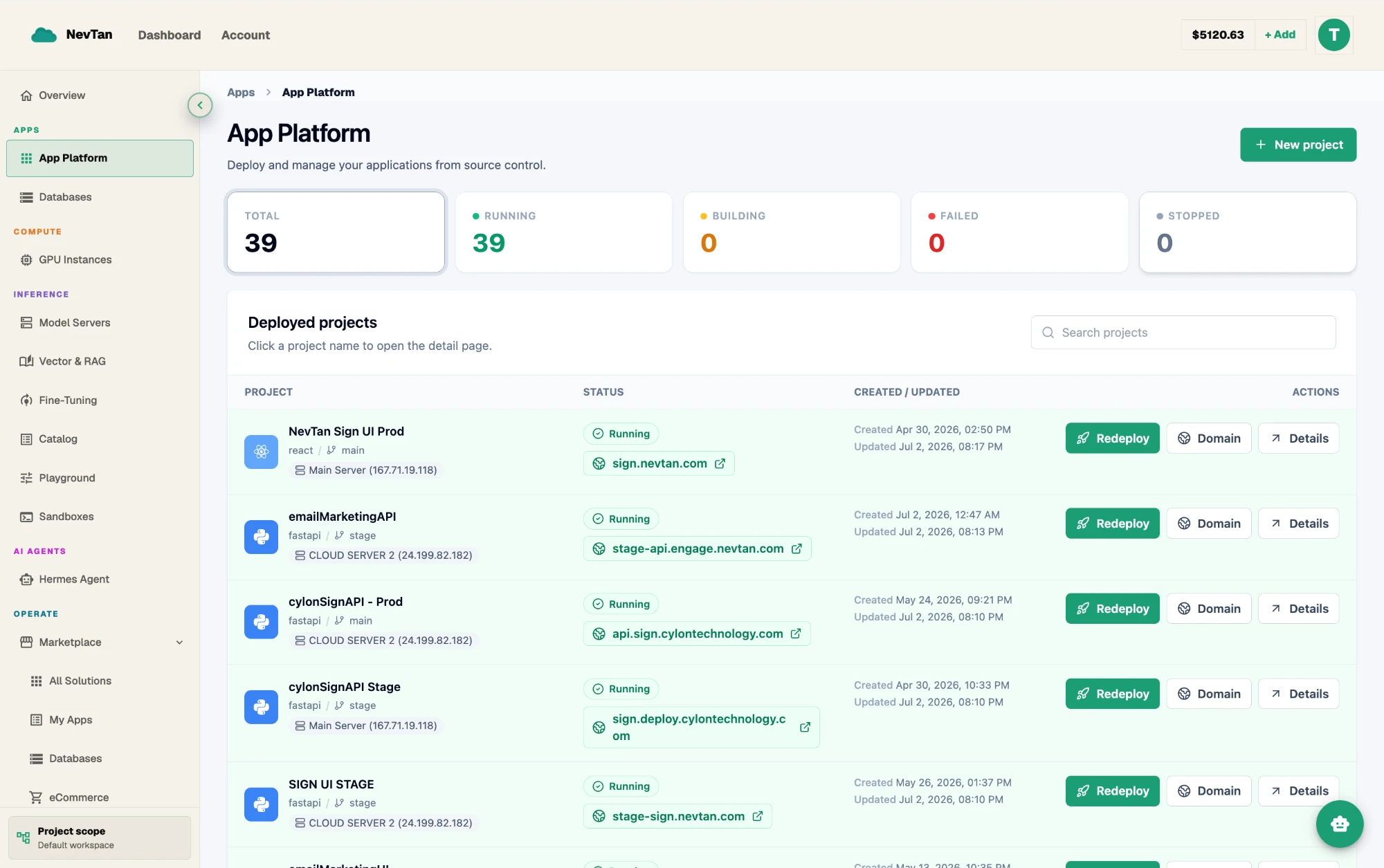Click the Python icon for emailMarketingAPI
The width and height of the screenshot is (1384, 868).
tap(261, 537)
